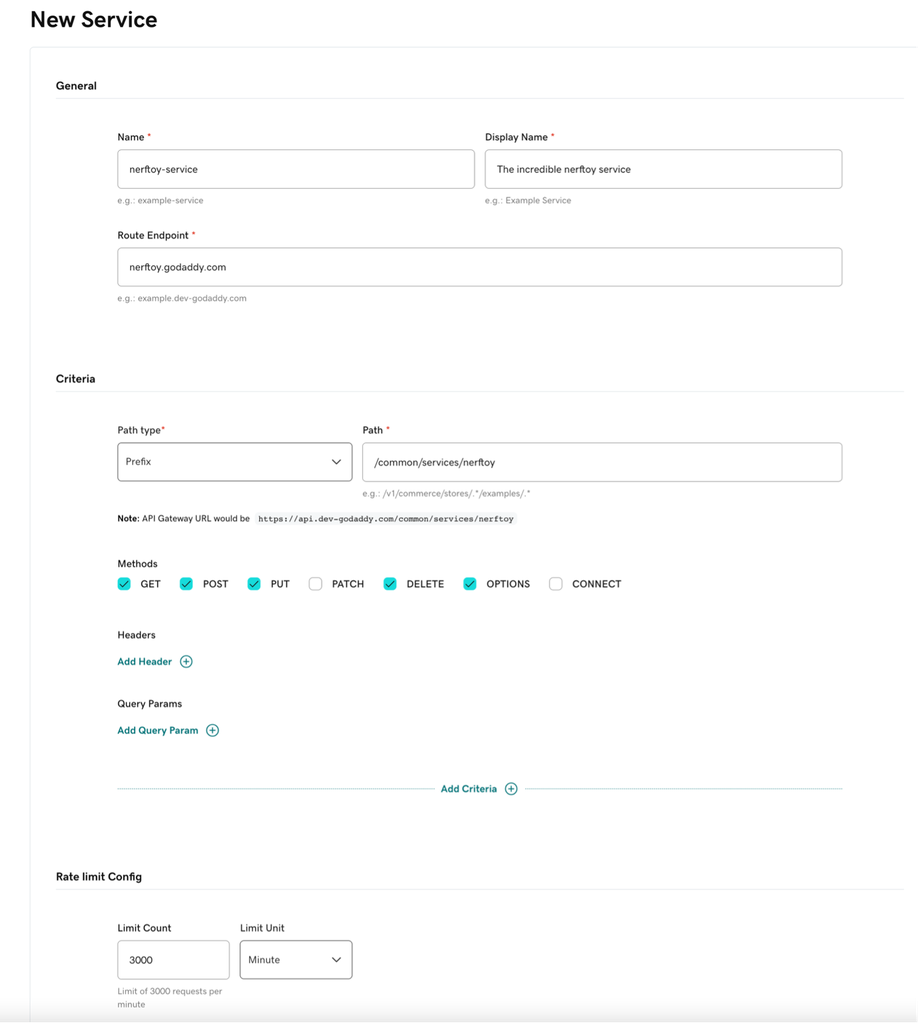Screen dimensions: 920x1024
Task: Focus the Name input field
Action: 295,170
